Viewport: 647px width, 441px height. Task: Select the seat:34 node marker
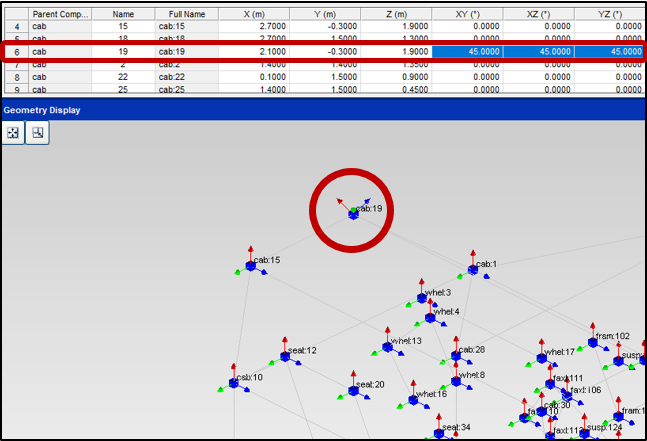(439, 433)
